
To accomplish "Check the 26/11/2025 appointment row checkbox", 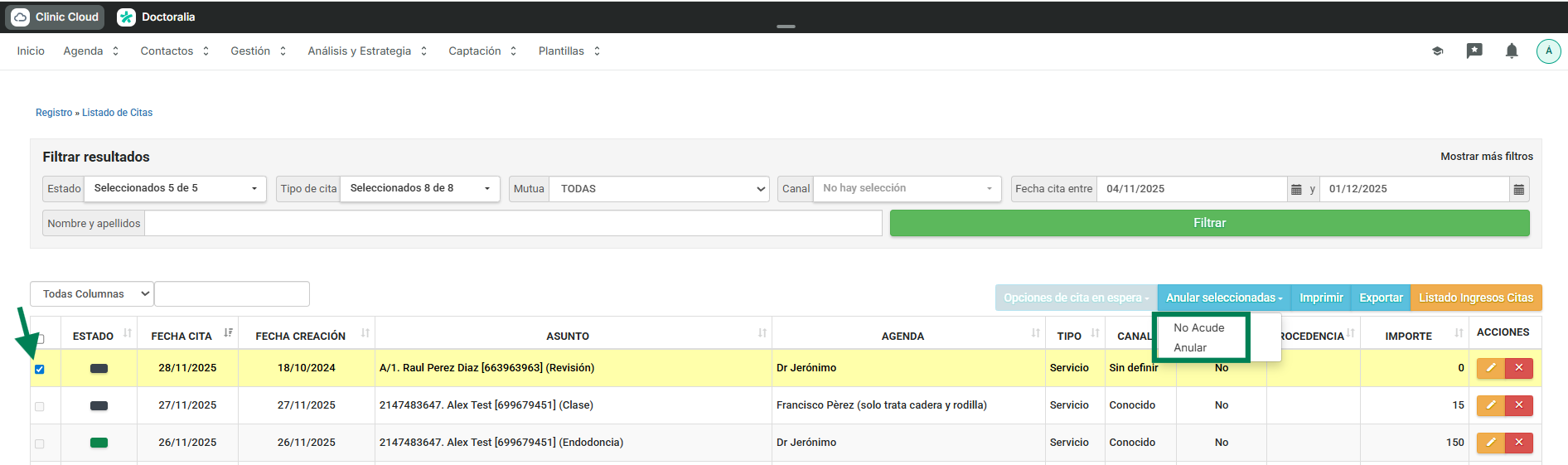I will pos(40,443).
